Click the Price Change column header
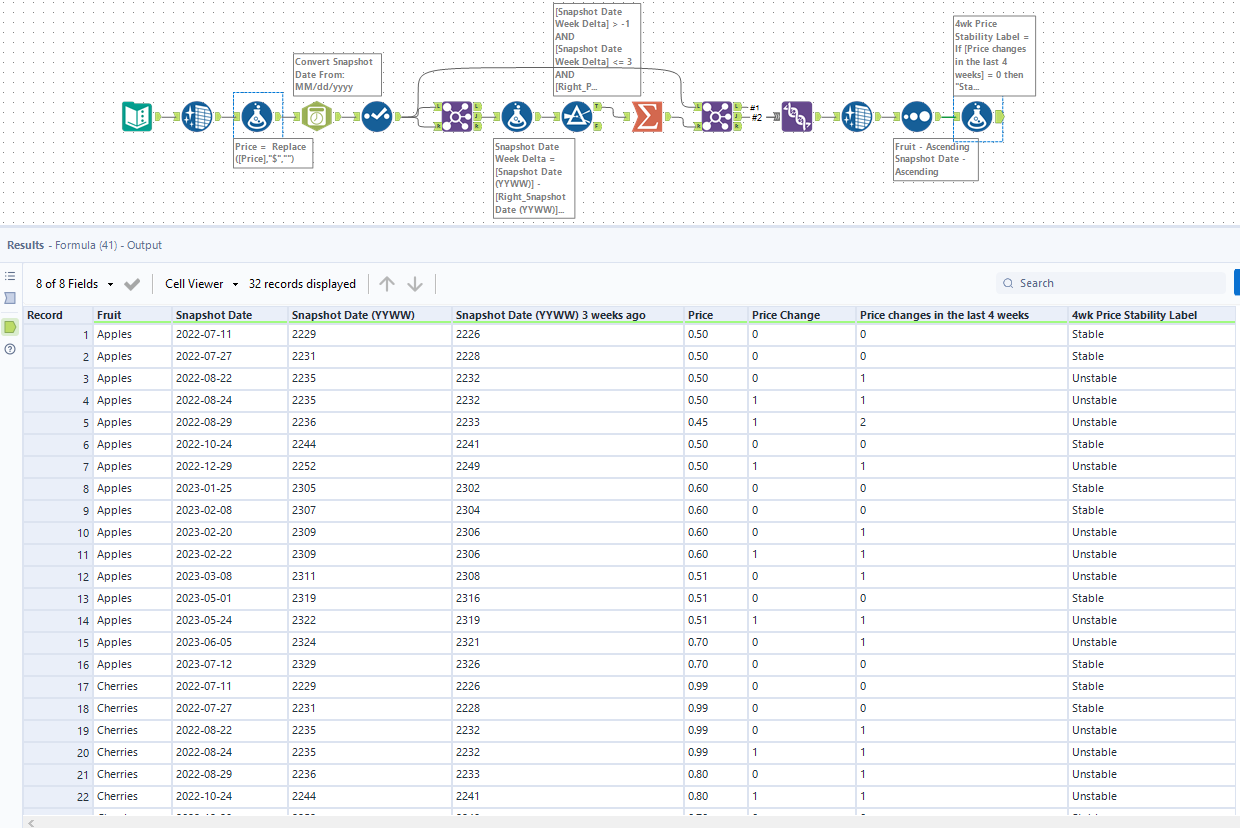 [x=786, y=315]
